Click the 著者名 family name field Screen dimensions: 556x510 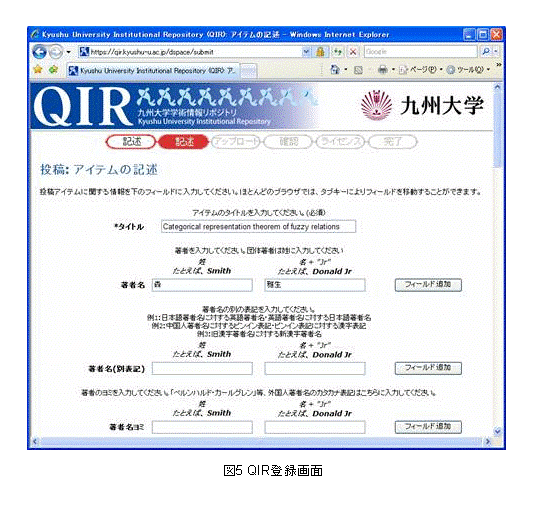(x=202, y=285)
